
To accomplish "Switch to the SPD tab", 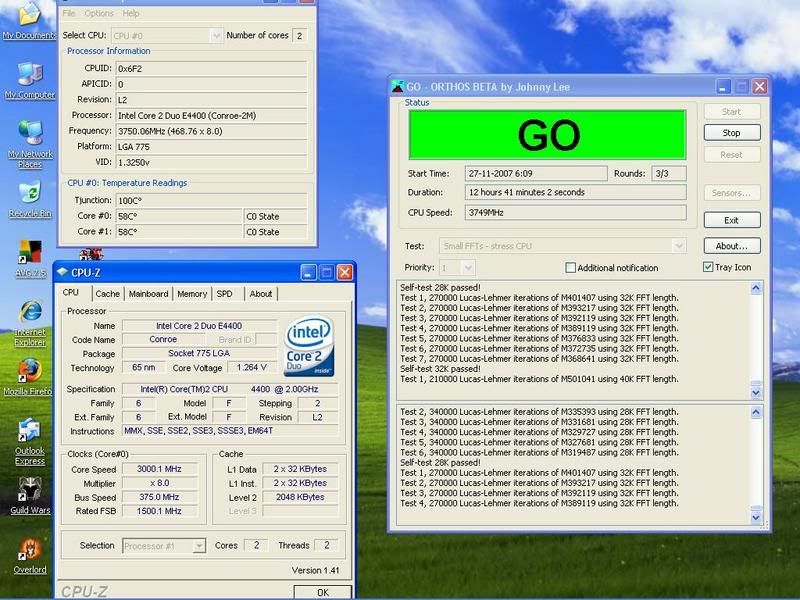I will tap(224, 294).
